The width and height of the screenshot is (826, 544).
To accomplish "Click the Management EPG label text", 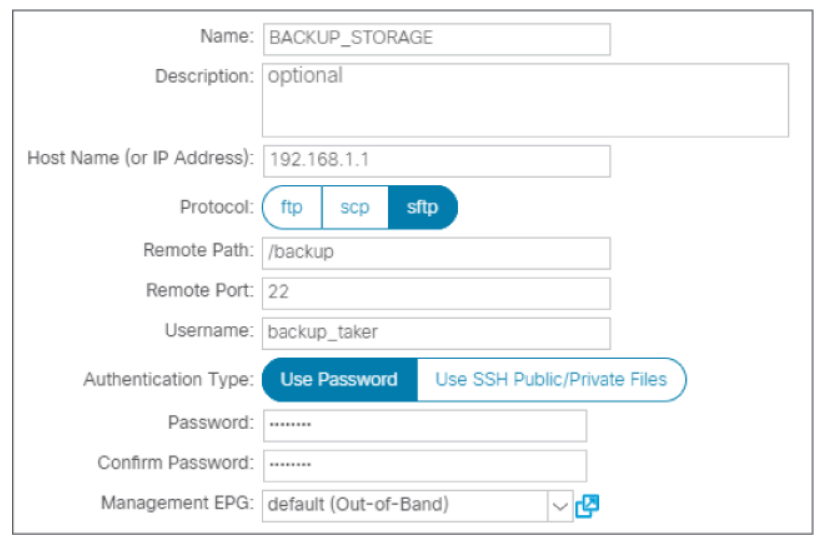I will pos(178,502).
